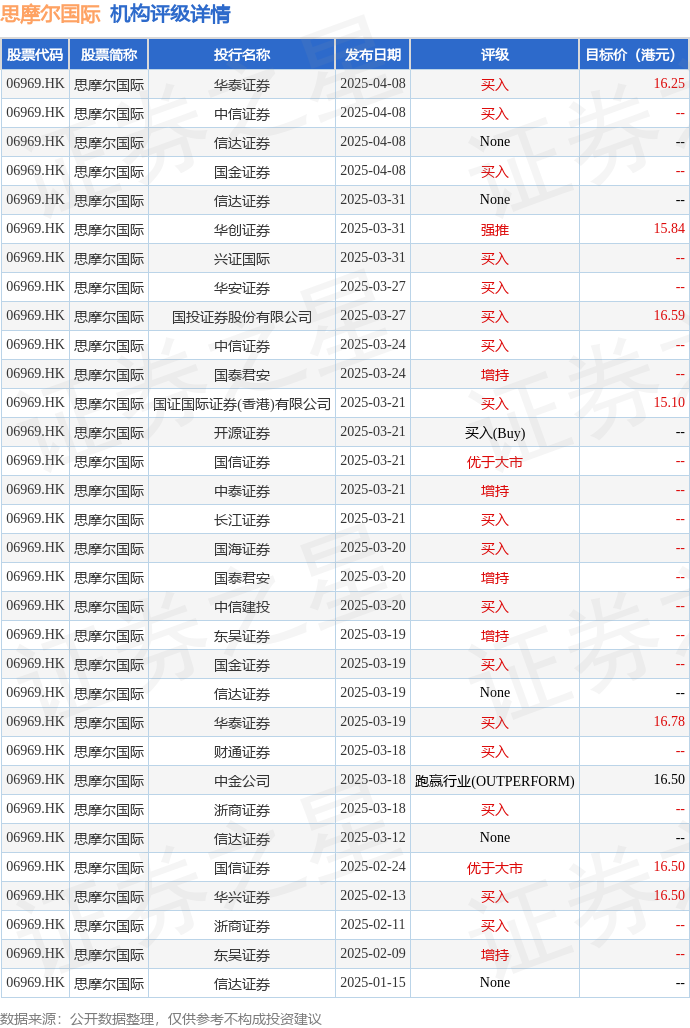Click the 国证国际证券(香港)有限公司 cell
The width and height of the screenshot is (690, 1028).
coord(241,403)
